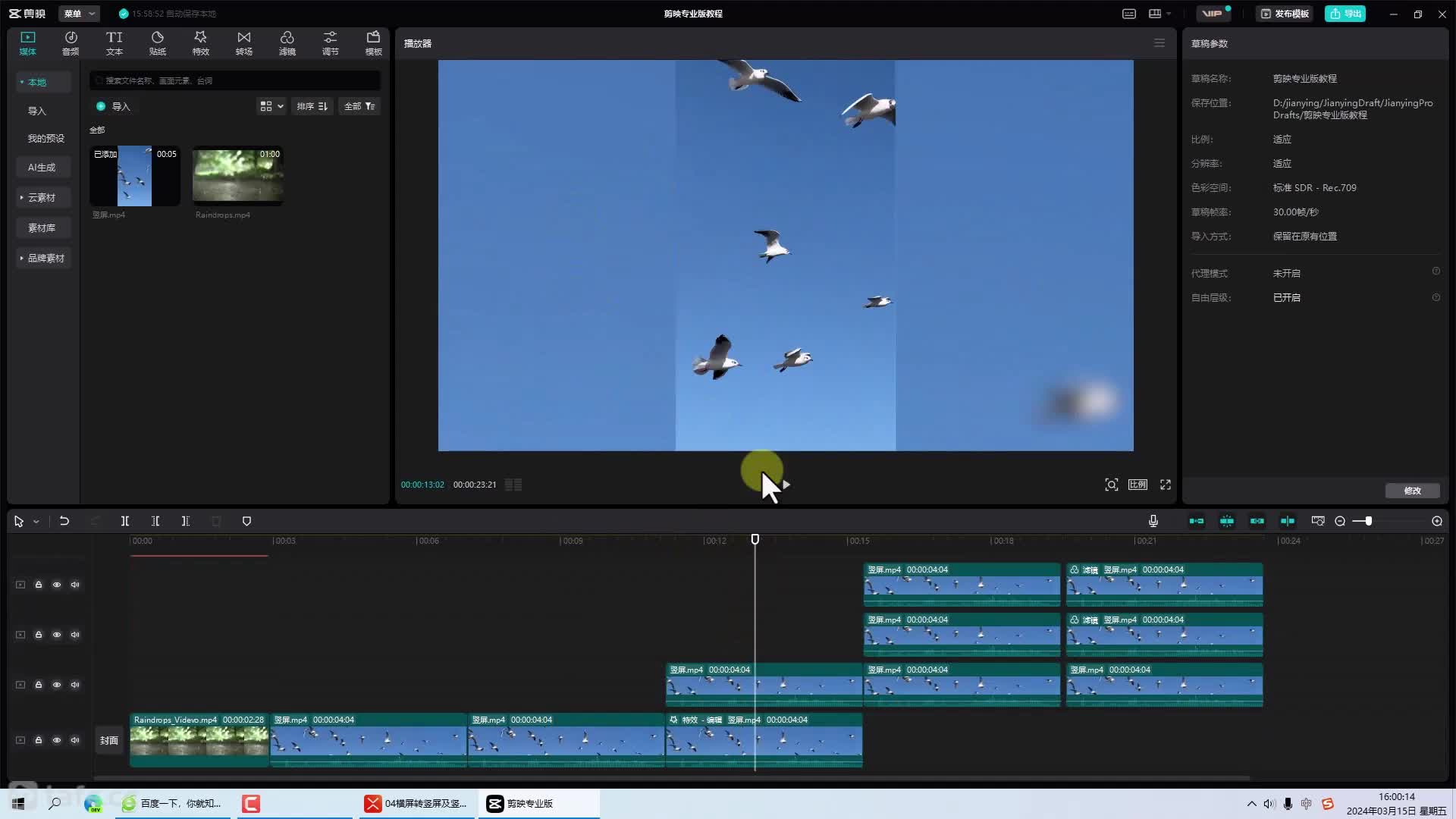Select the Raindrops_Video.mp4 timeline clip
The height and width of the screenshot is (819, 1456).
coord(199,740)
